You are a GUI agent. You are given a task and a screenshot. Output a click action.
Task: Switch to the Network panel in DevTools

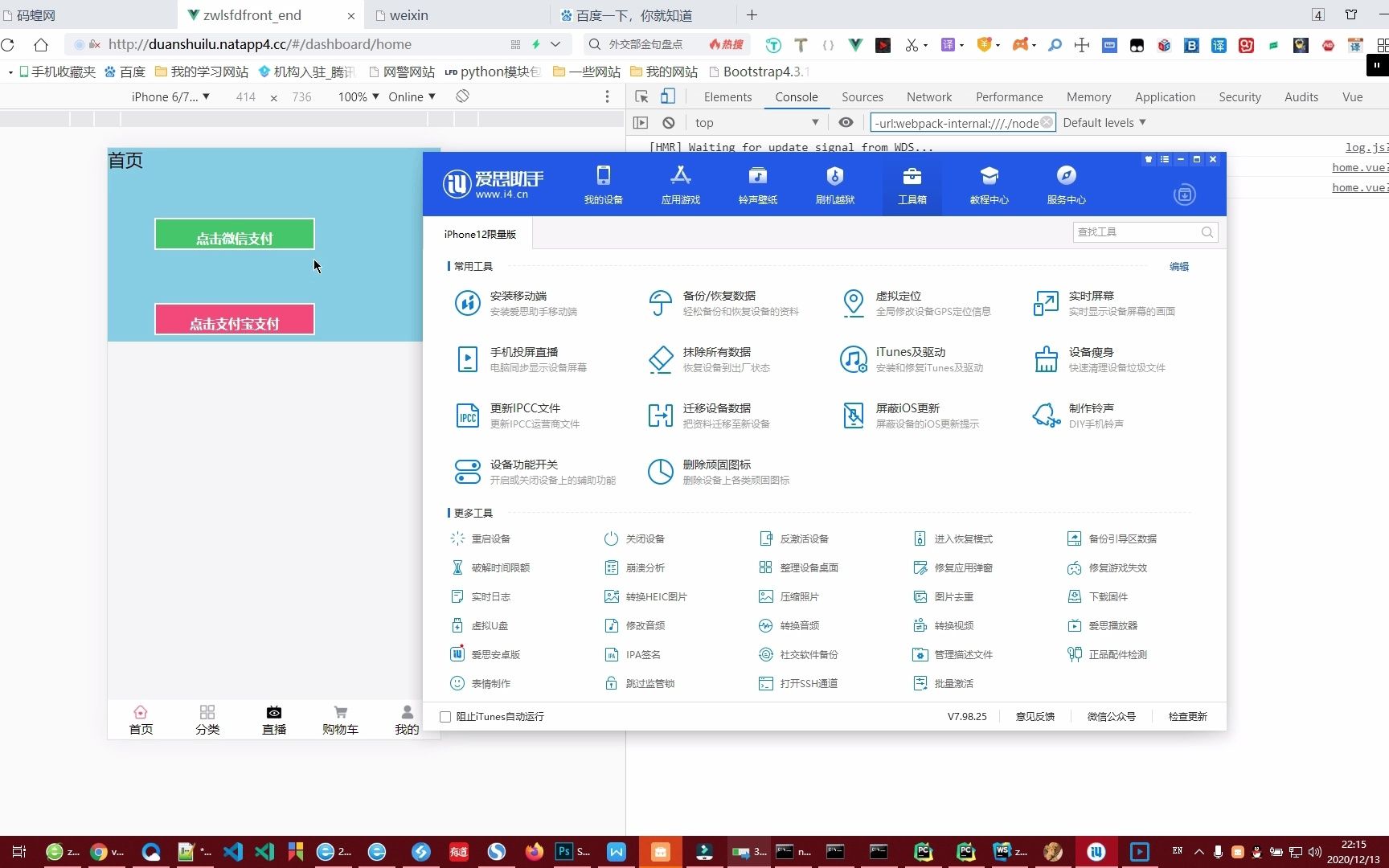pos(928,96)
